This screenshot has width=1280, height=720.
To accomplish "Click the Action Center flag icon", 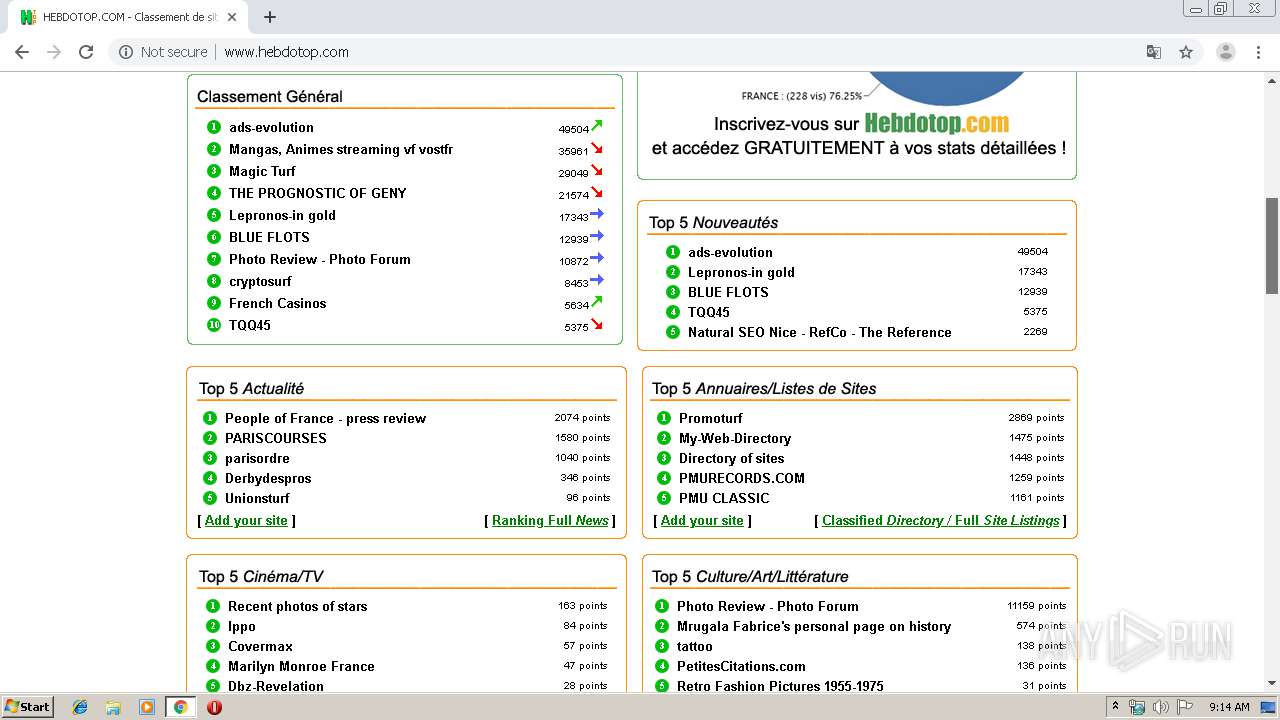I will click(x=1184, y=707).
